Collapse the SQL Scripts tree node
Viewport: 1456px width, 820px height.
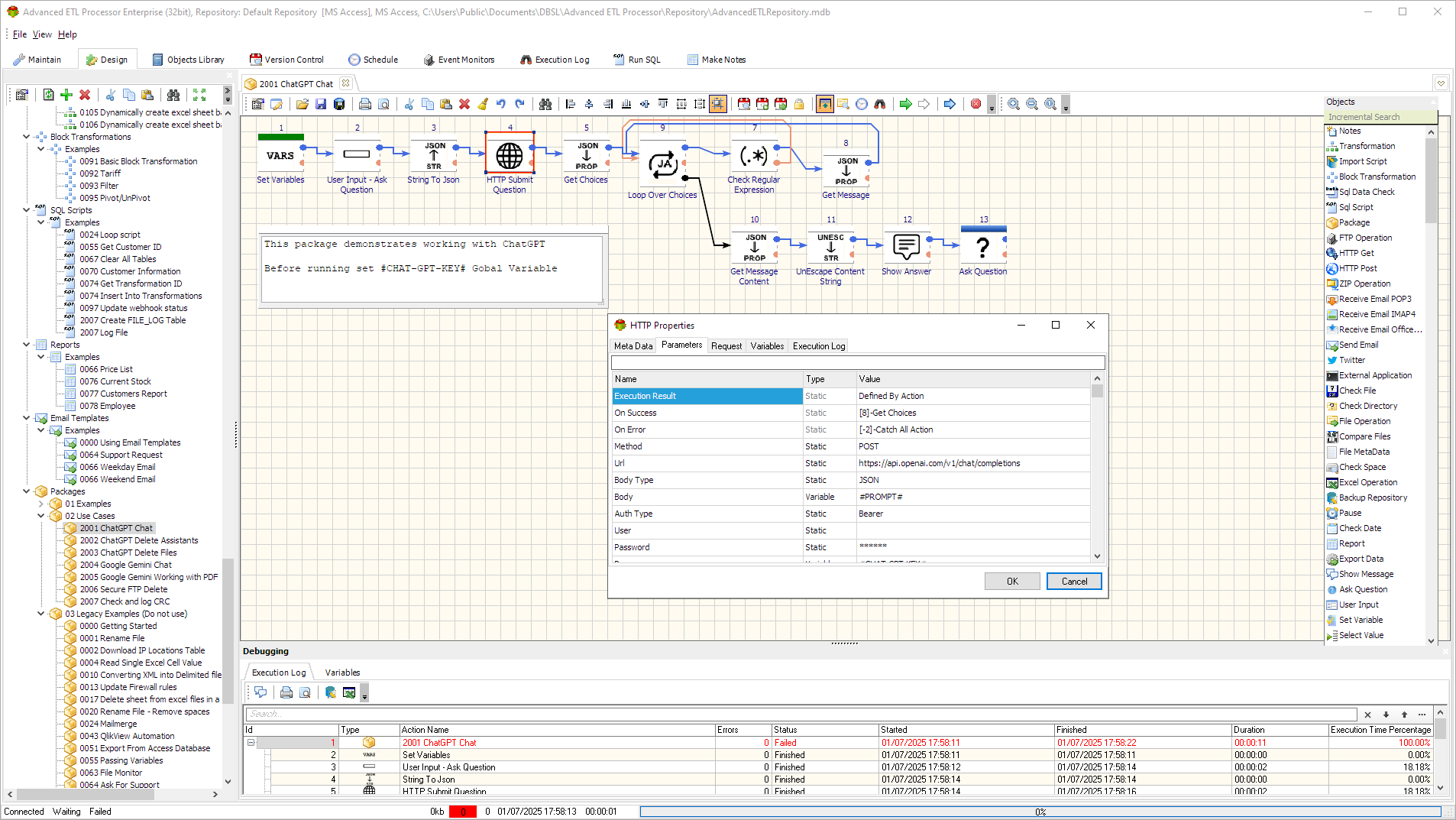point(26,209)
